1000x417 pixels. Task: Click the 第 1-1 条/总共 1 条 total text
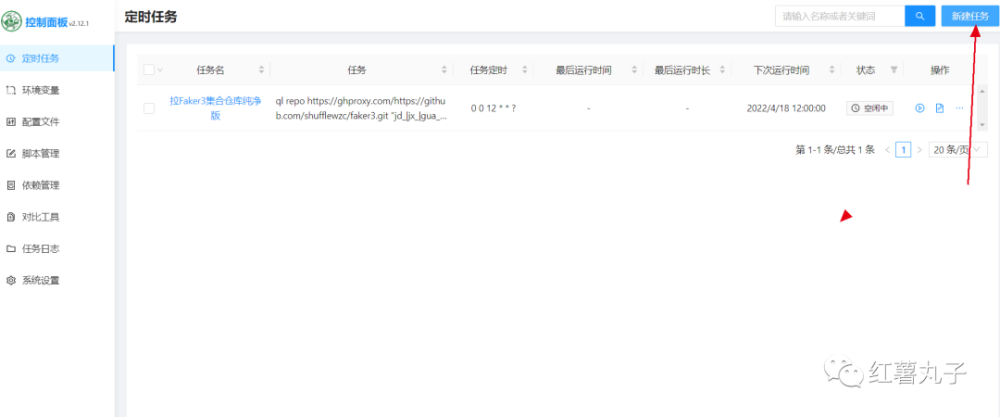coord(835,150)
